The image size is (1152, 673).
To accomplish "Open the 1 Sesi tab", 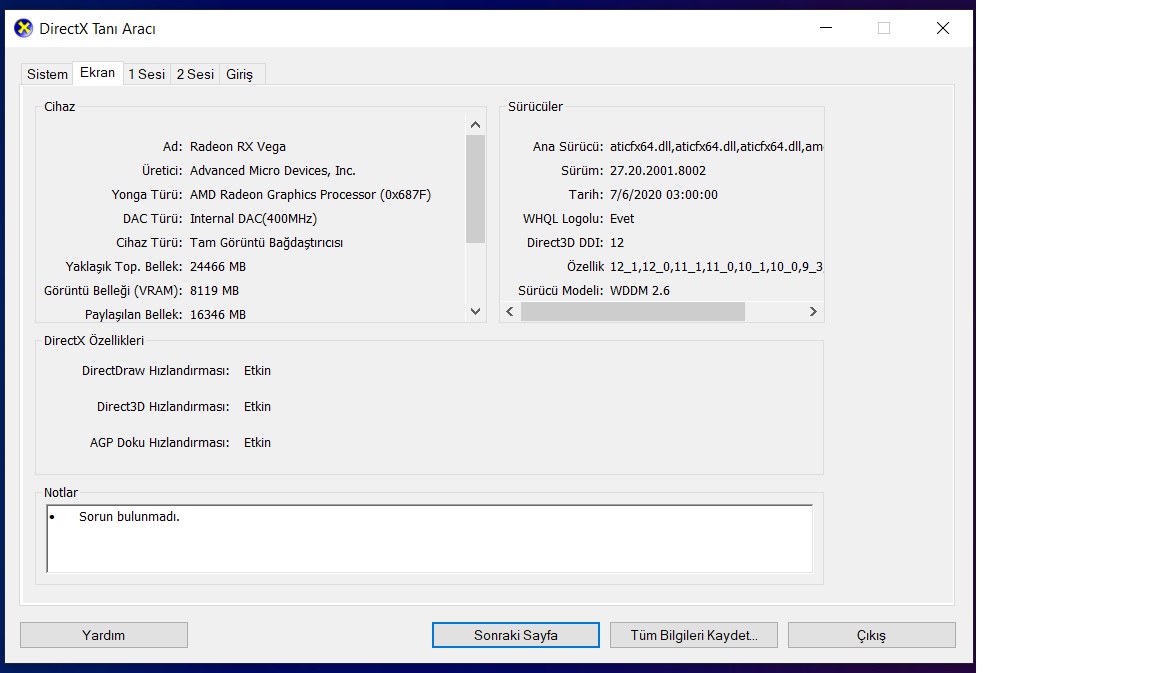I will [x=146, y=74].
